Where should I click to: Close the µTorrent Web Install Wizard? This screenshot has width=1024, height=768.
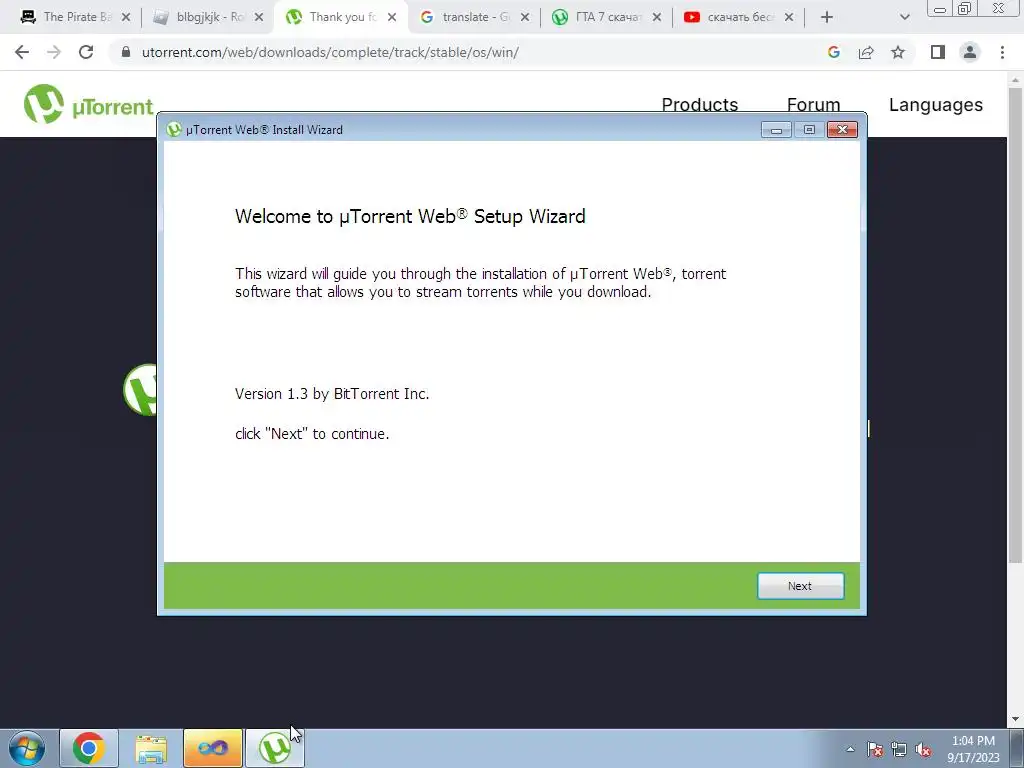coord(842,130)
